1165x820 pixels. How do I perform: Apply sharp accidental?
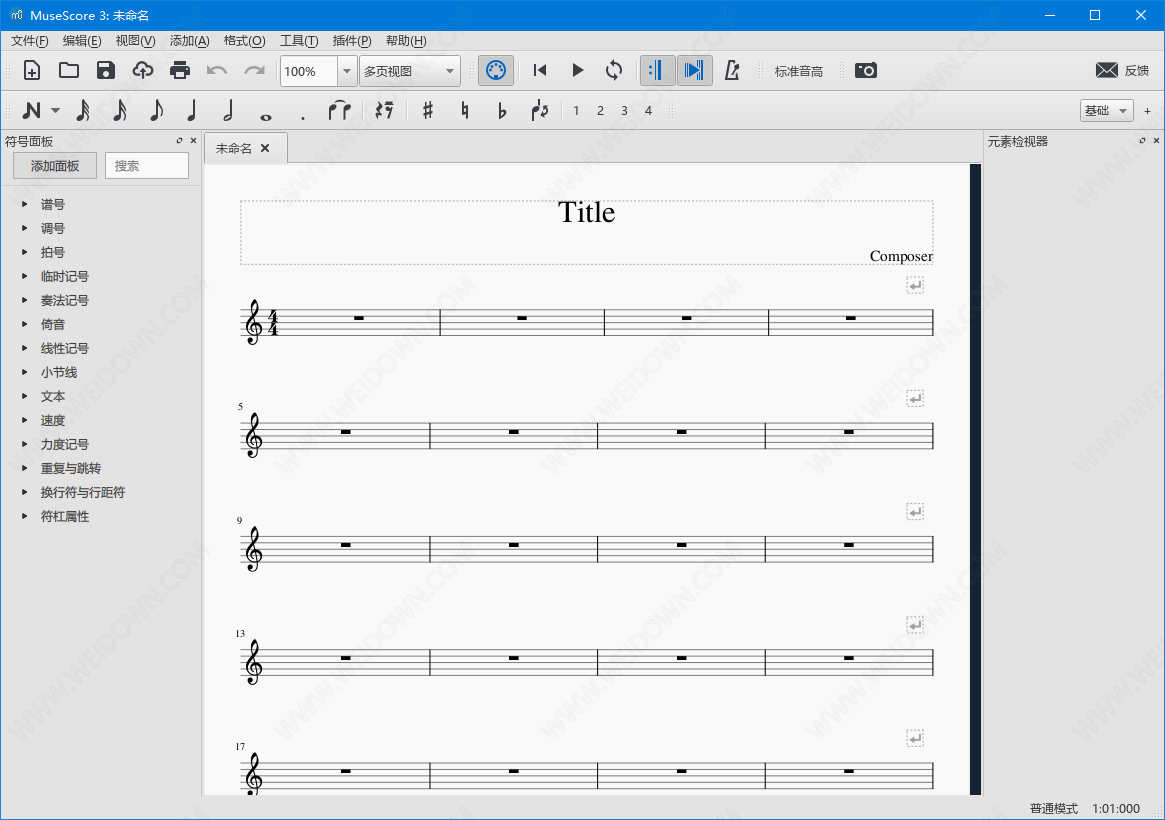click(428, 111)
